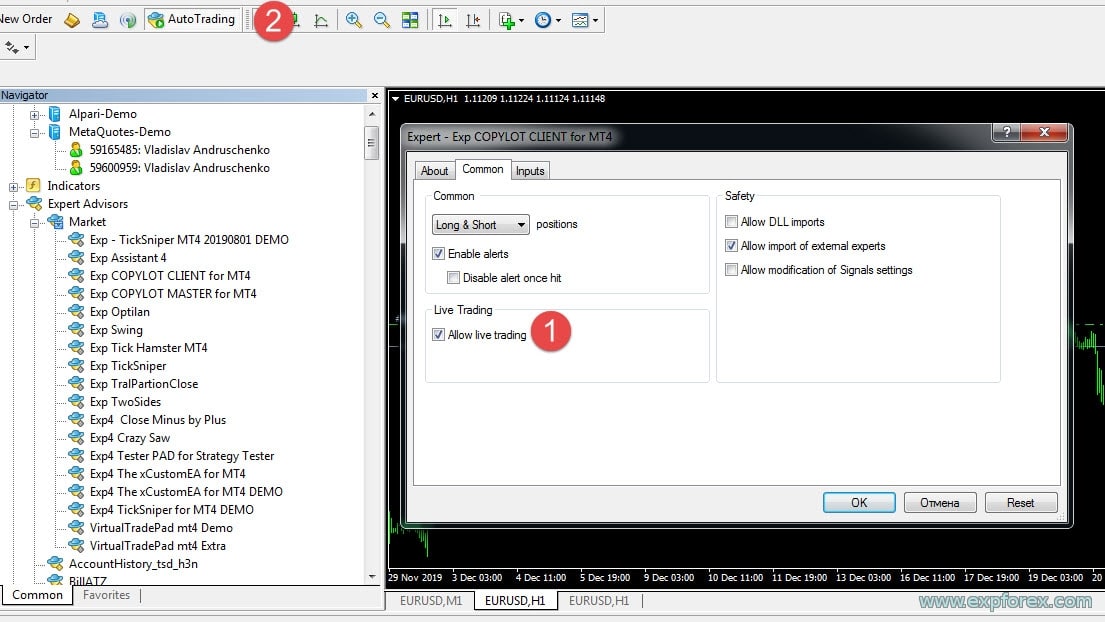Click the Indicators folder icon
This screenshot has width=1105, height=622.
33,186
